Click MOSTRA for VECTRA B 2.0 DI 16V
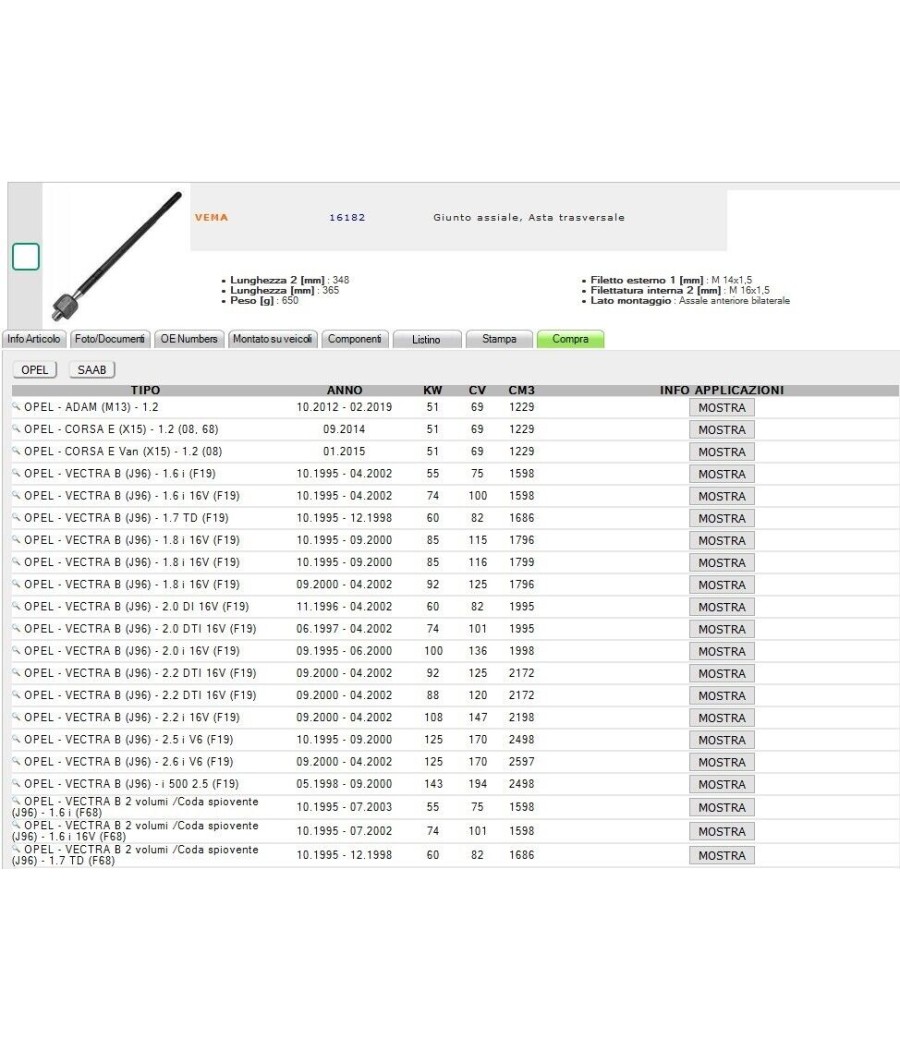Screen dimensions: 900x1050 pyautogui.click(x=722, y=607)
